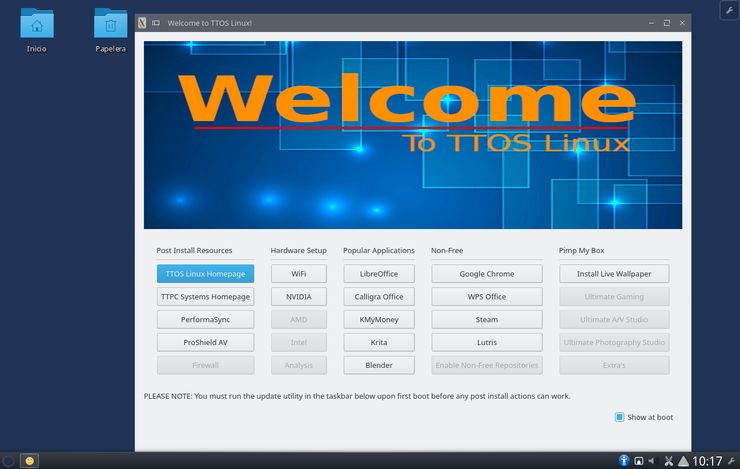The width and height of the screenshot is (740, 469).
Task: Click the disabled Ultimate Gaming button
Action: (x=614, y=297)
